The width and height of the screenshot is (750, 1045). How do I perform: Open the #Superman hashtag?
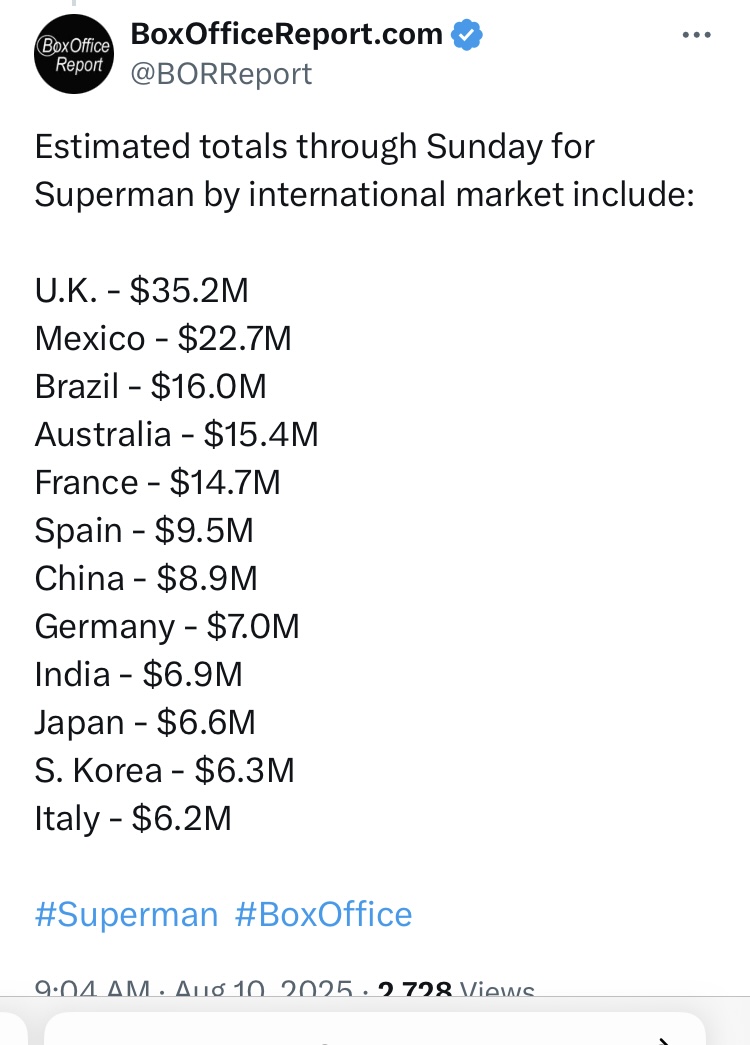click(x=126, y=914)
